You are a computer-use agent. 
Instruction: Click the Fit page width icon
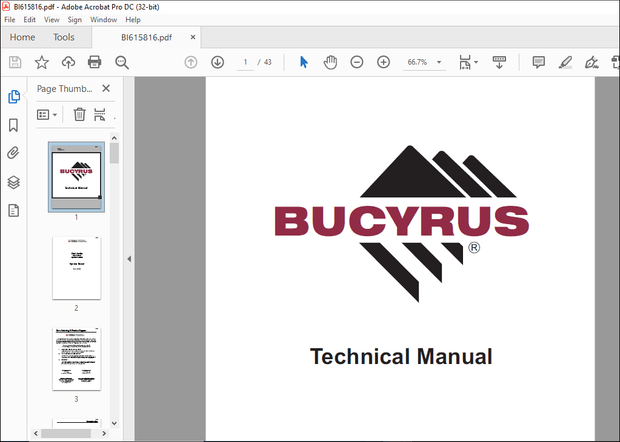coord(465,62)
